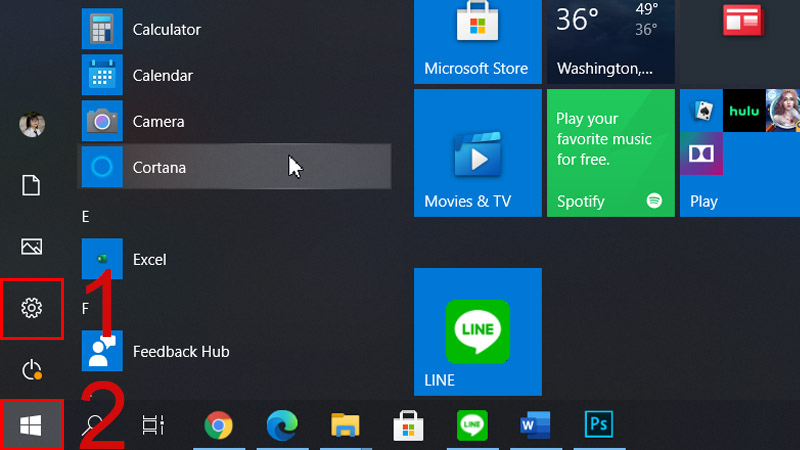Image resolution: width=800 pixels, height=450 pixels.
Task: Open Task View on the taskbar
Action: pos(153,424)
